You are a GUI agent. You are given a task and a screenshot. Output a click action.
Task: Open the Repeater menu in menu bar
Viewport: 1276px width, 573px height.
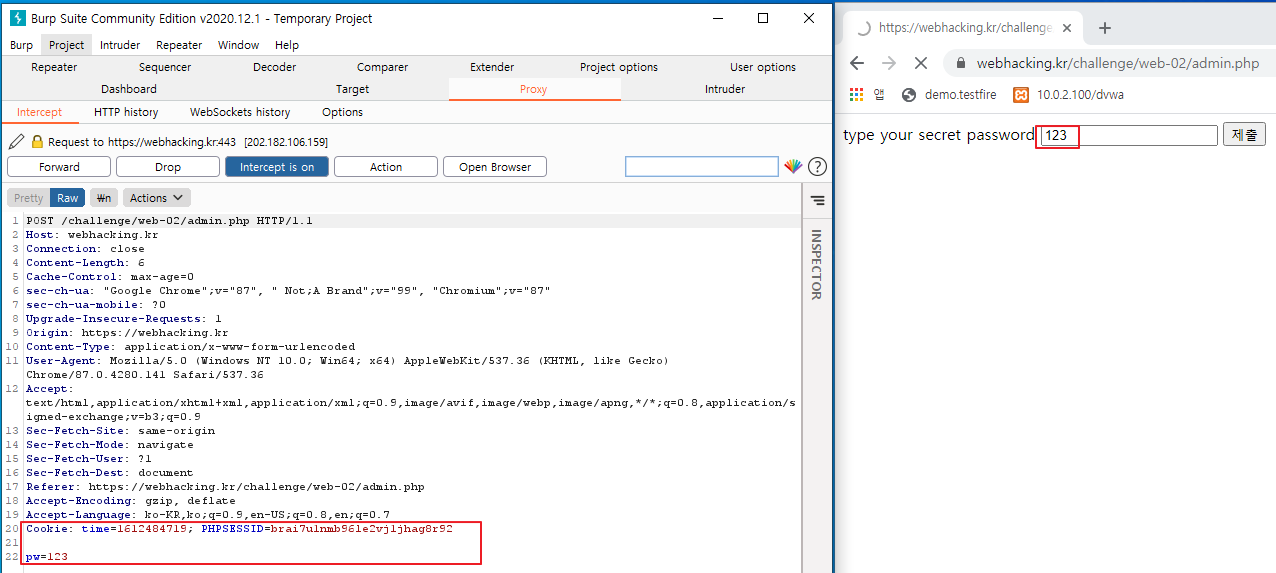click(x=179, y=45)
